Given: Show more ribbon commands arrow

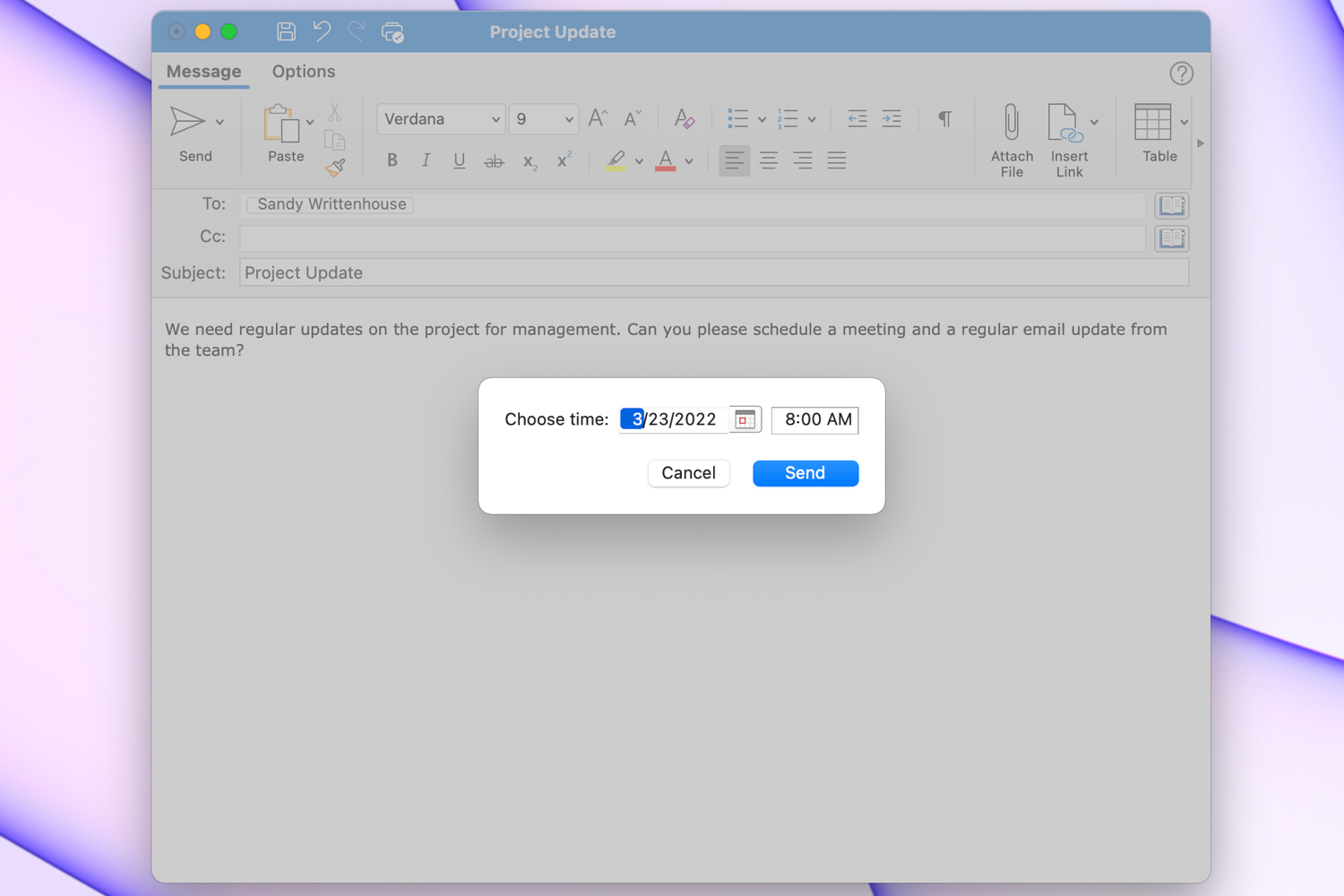Looking at the screenshot, I should click(x=1201, y=143).
